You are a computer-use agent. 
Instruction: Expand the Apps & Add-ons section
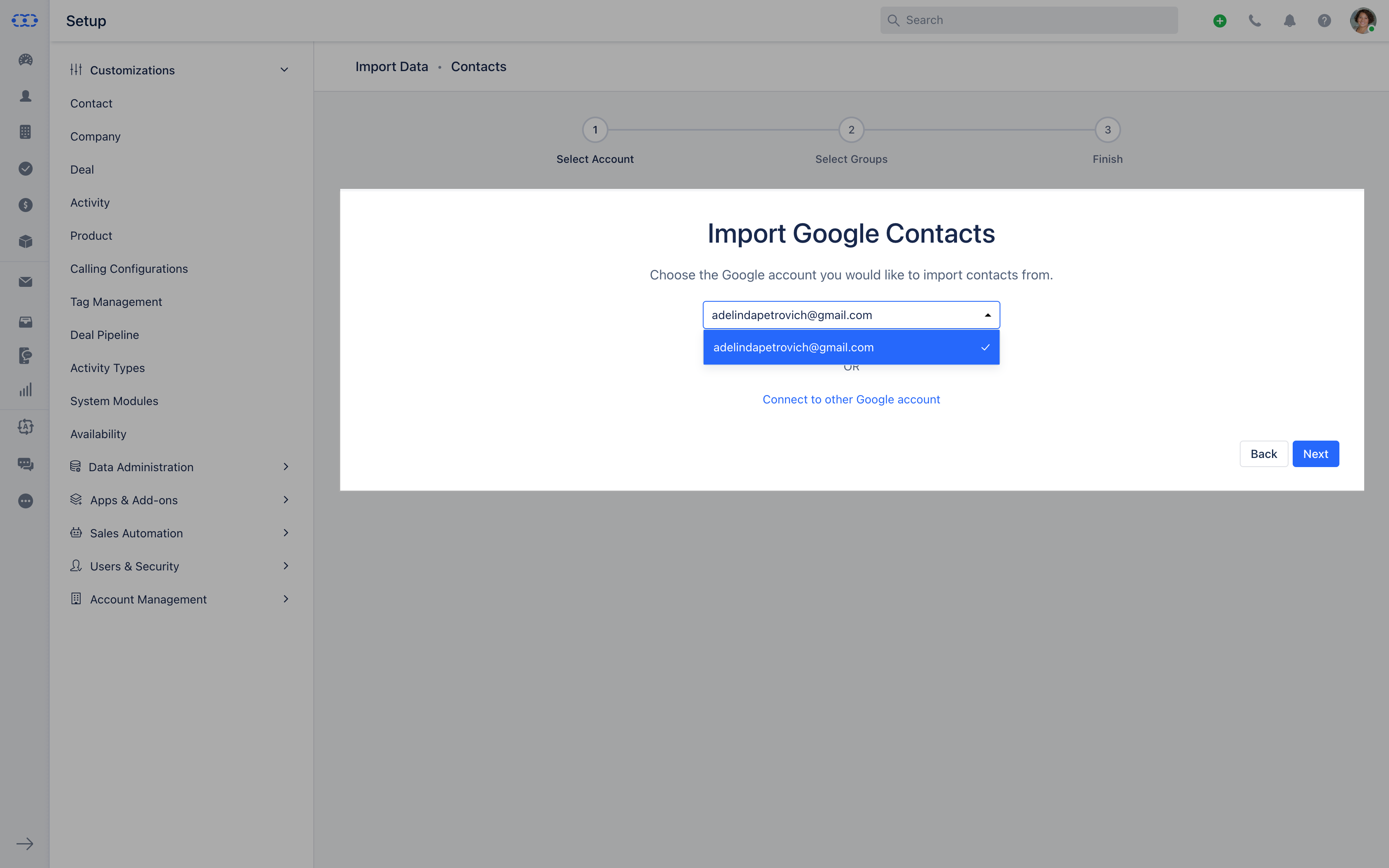point(286,500)
